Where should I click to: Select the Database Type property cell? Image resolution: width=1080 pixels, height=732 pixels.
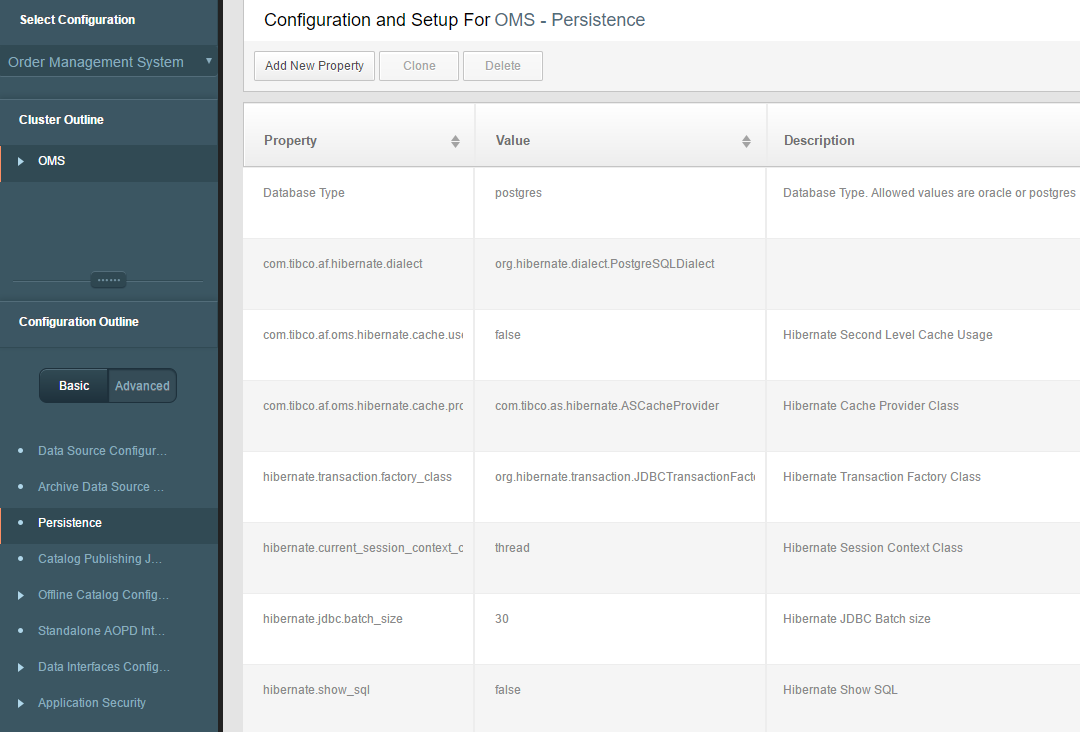(359, 203)
